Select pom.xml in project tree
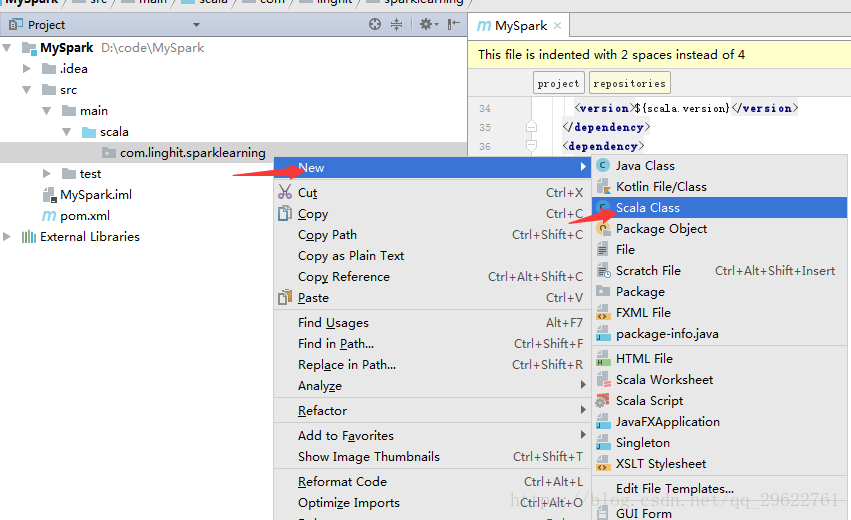 (85, 215)
